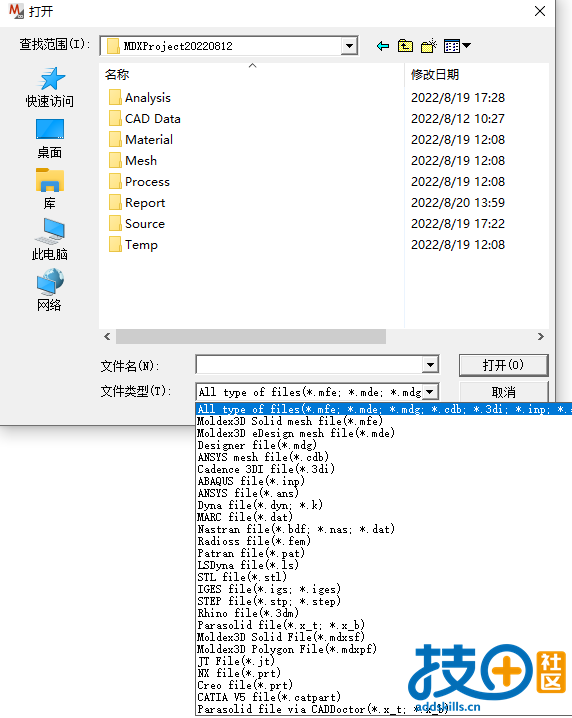Collapse the file type dropdown arrow

pos(430,392)
